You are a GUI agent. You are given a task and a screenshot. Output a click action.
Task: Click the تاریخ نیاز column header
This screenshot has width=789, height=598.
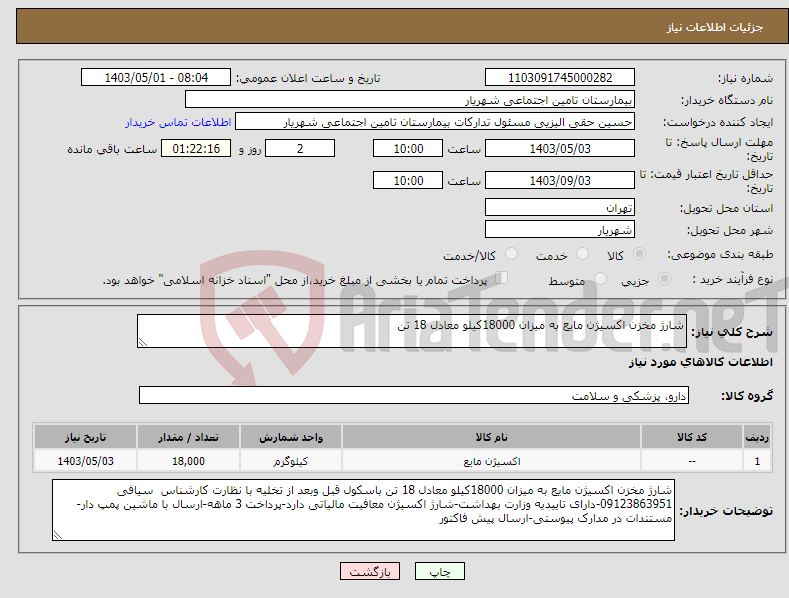click(86, 437)
